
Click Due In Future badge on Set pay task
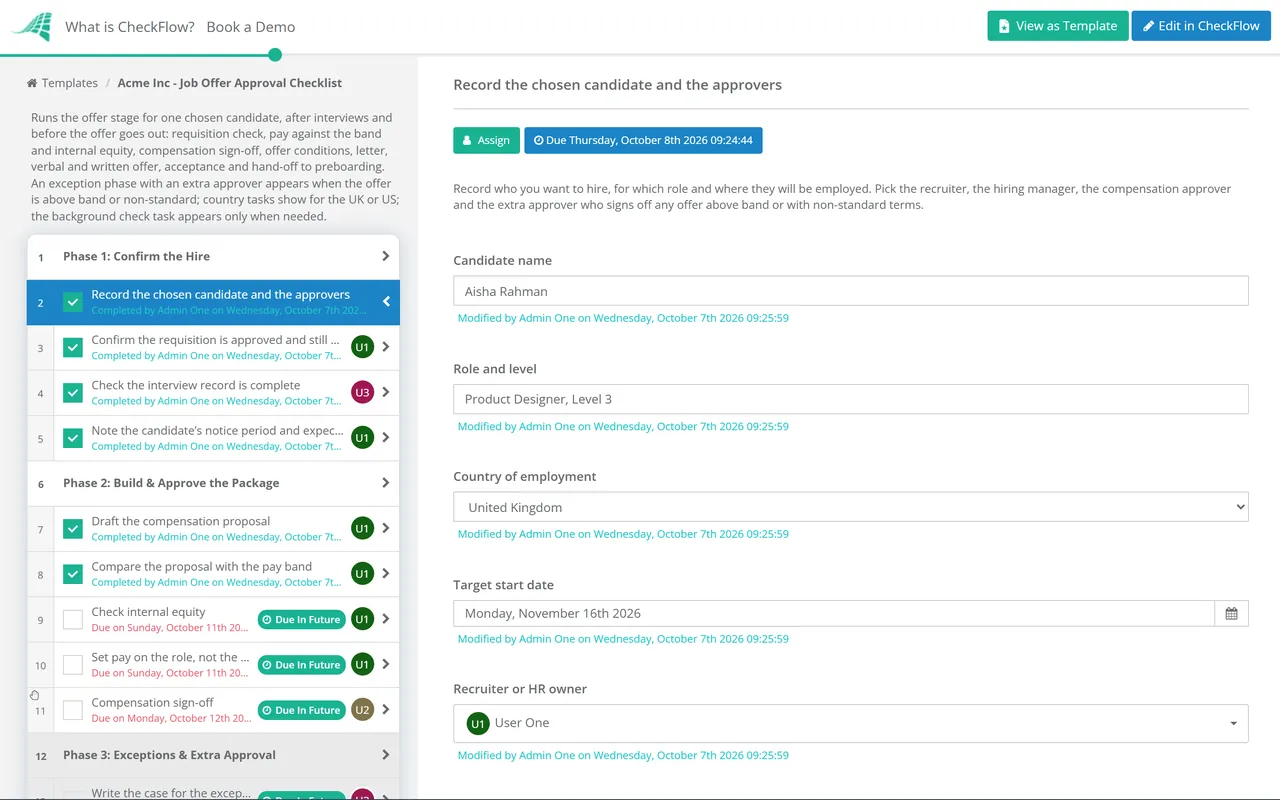point(301,664)
